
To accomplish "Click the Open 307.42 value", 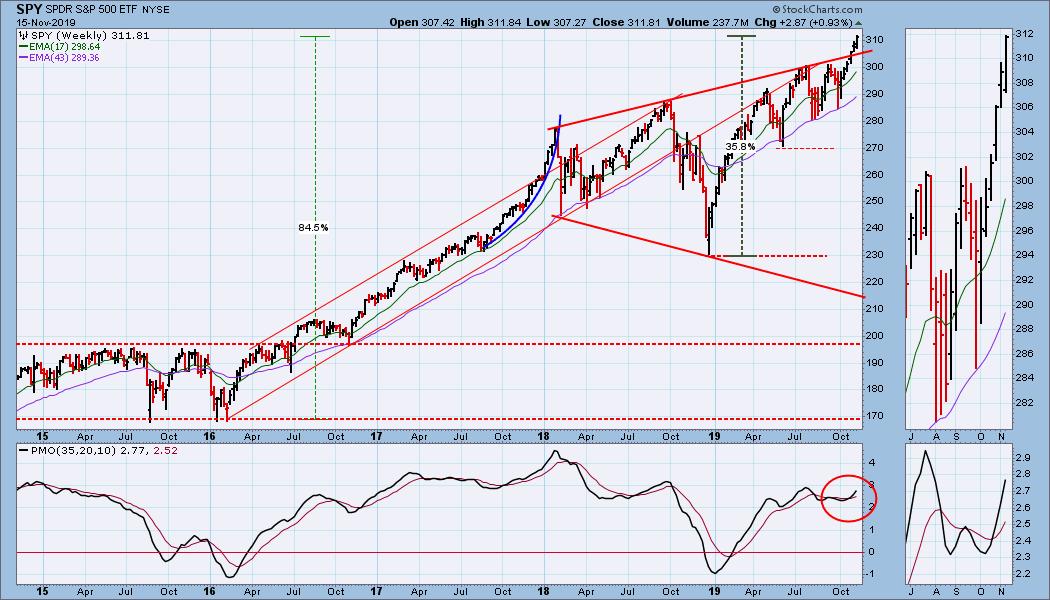I will [423, 22].
